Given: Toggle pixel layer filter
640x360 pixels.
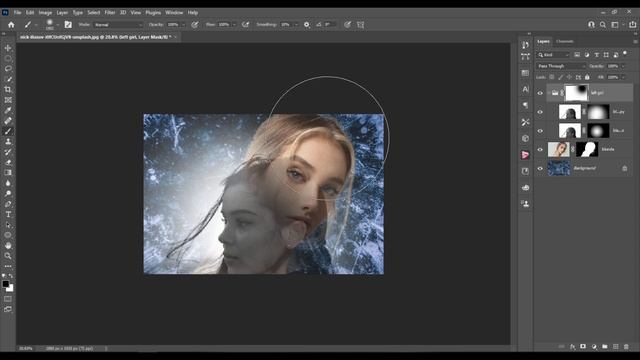Looking at the screenshot, I should 577,55.
